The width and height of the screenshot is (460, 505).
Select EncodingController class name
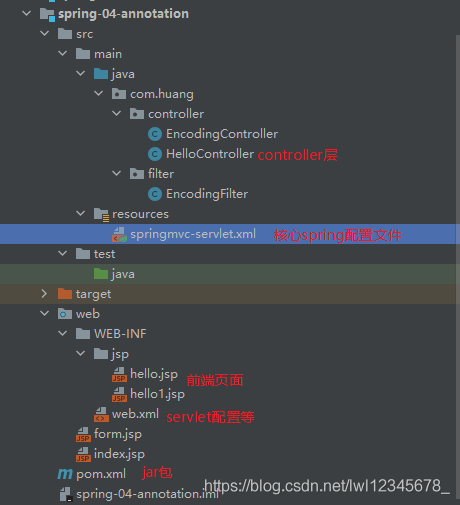pos(222,134)
